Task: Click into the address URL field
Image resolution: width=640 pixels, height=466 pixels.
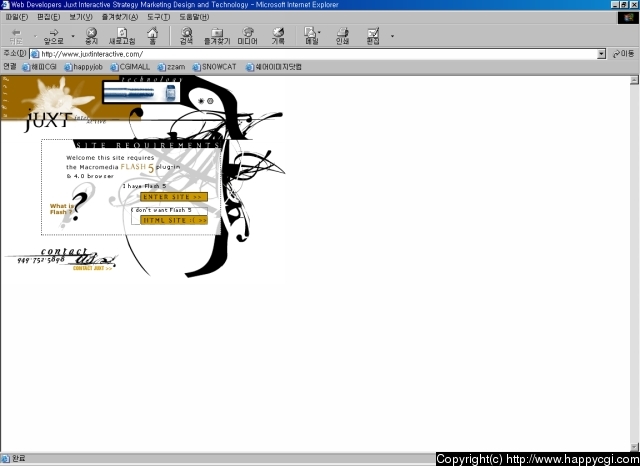Action: pyautogui.click(x=318, y=54)
